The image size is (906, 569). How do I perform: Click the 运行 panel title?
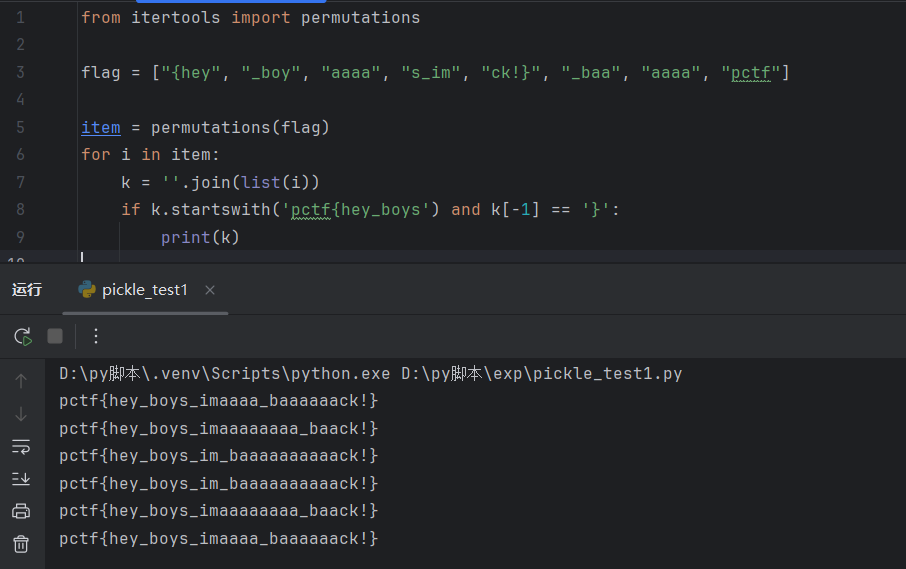pos(27,290)
